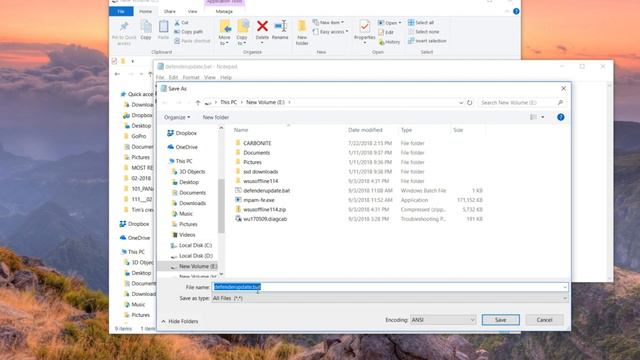Open the view options dropdown arrow
Image resolution: width=640 pixels, height=360 pixels.
coord(542,117)
